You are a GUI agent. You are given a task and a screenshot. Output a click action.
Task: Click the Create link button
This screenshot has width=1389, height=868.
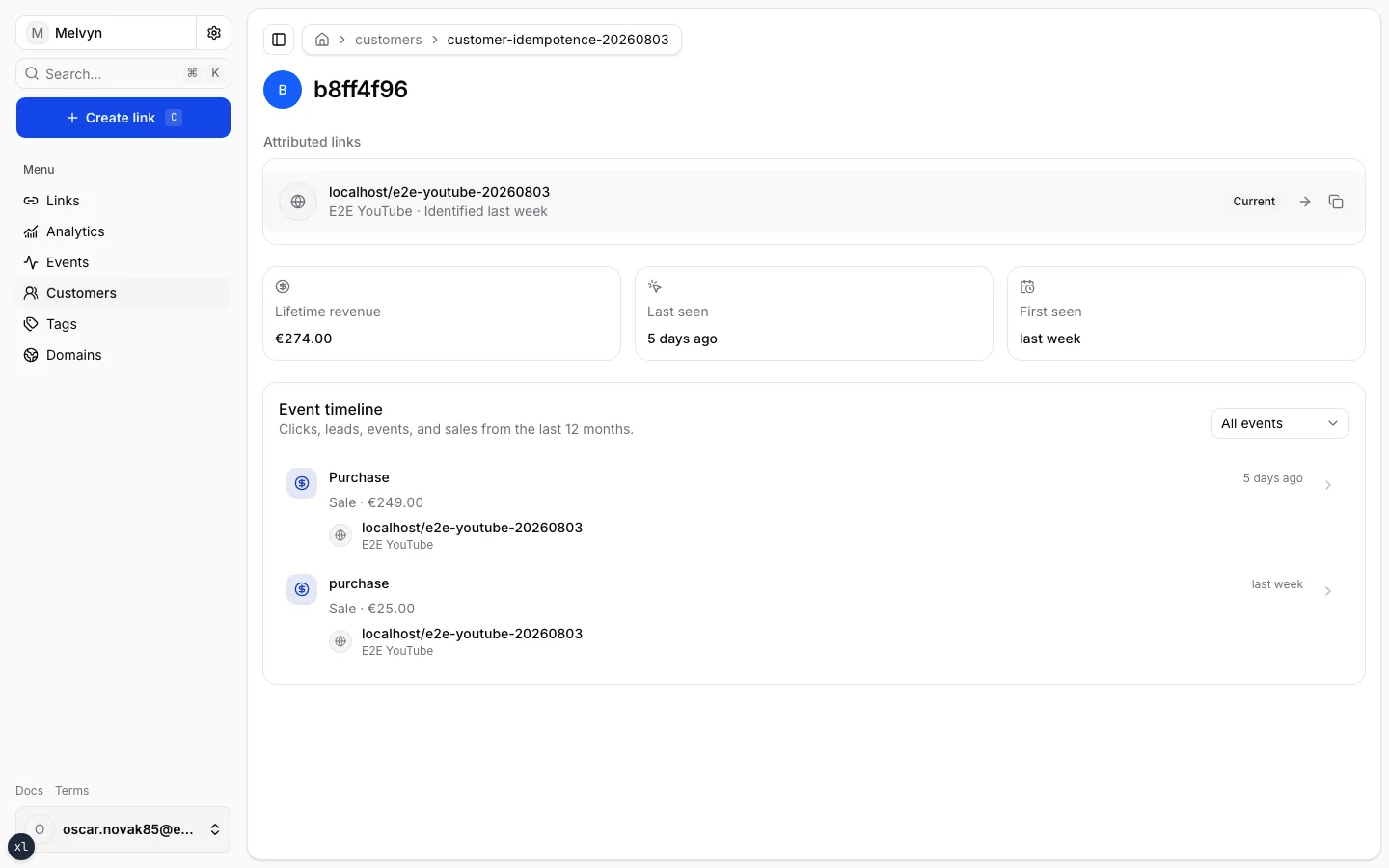coord(123,118)
